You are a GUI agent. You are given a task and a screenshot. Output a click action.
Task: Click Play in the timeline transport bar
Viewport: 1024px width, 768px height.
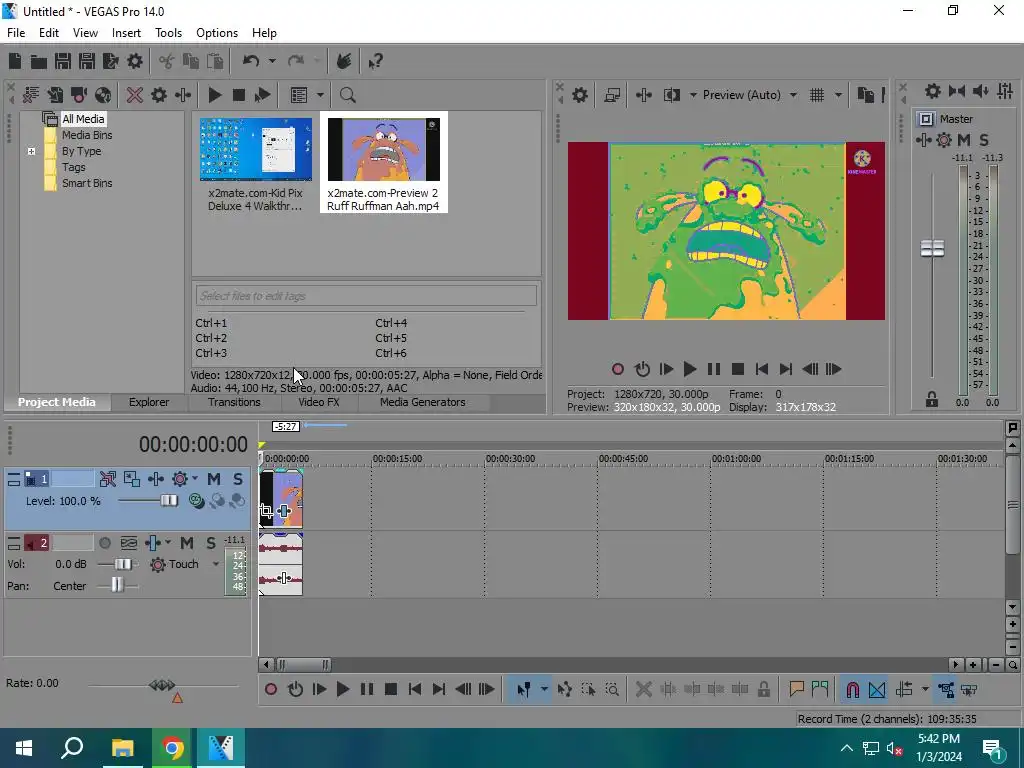click(343, 690)
